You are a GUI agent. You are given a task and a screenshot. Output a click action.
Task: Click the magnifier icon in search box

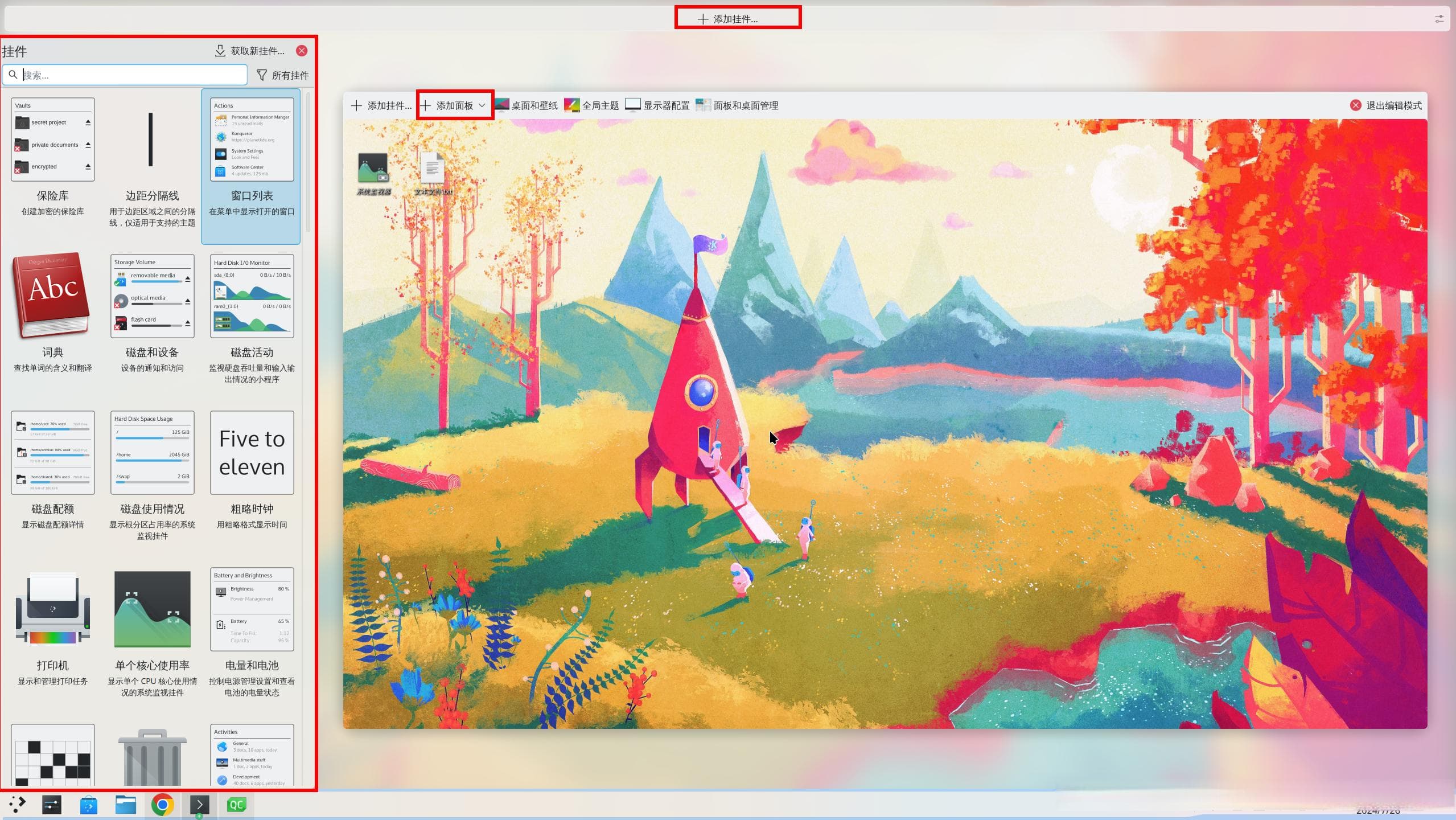[13, 75]
